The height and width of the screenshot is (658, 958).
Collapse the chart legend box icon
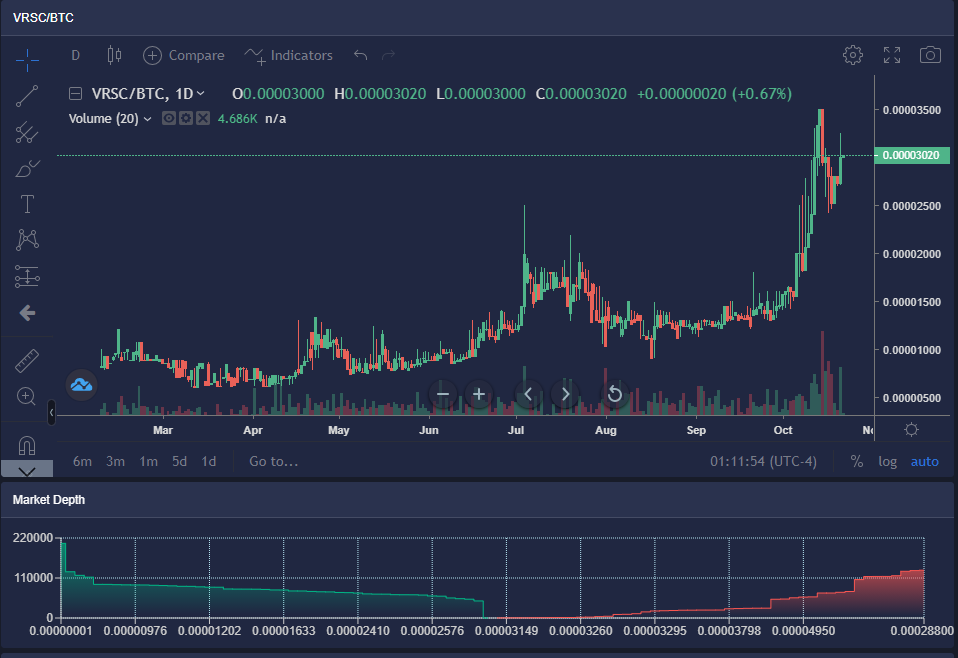76,94
